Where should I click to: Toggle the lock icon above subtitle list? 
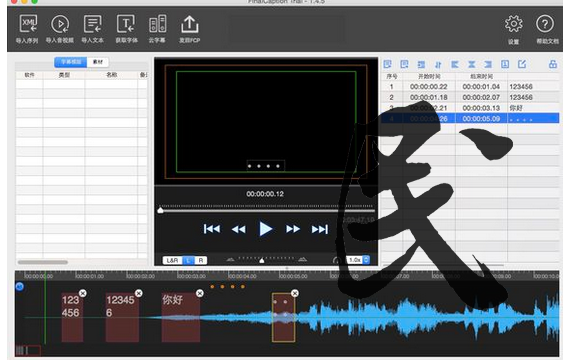point(553,64)
